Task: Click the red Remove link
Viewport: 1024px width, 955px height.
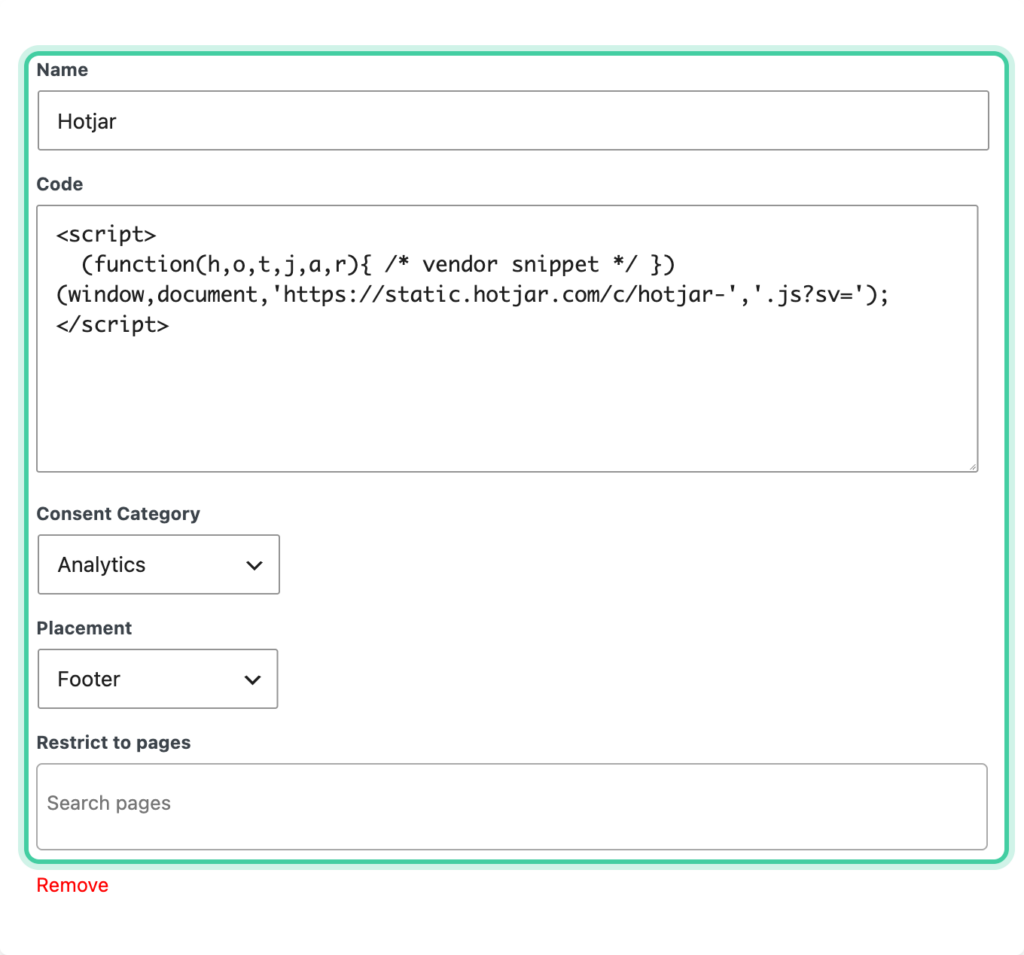Action: tap(72, 885)
